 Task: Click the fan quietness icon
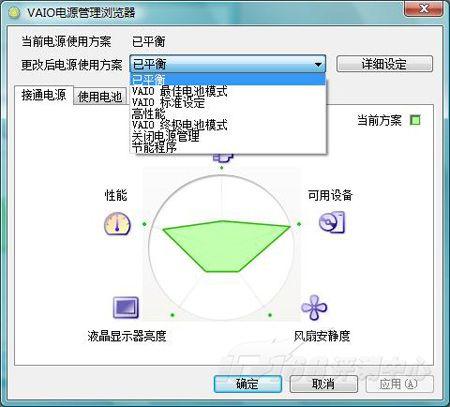point(314,307)
